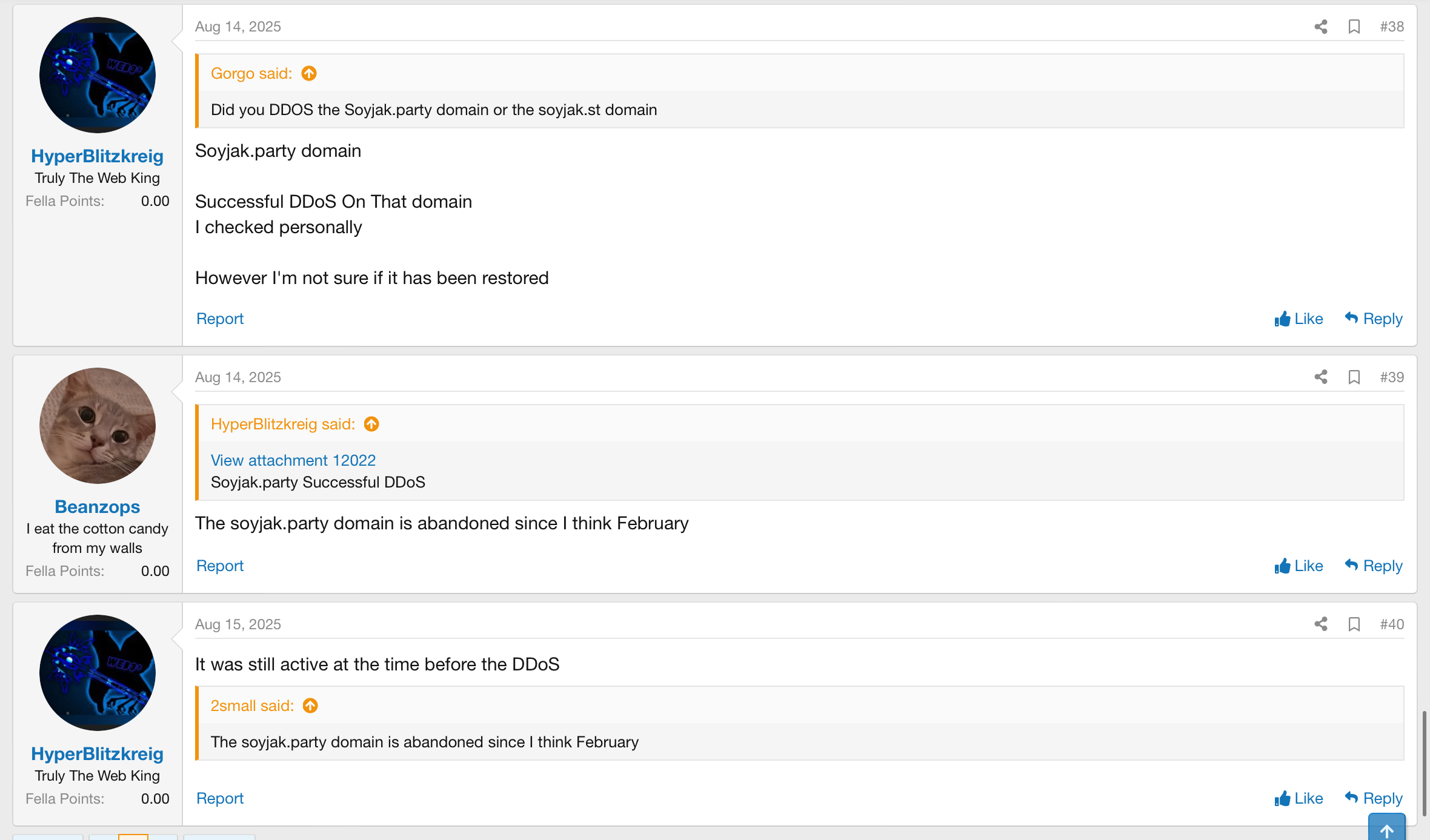Like post #38 about Soyjak.party domain

[x=1299, y=319]
